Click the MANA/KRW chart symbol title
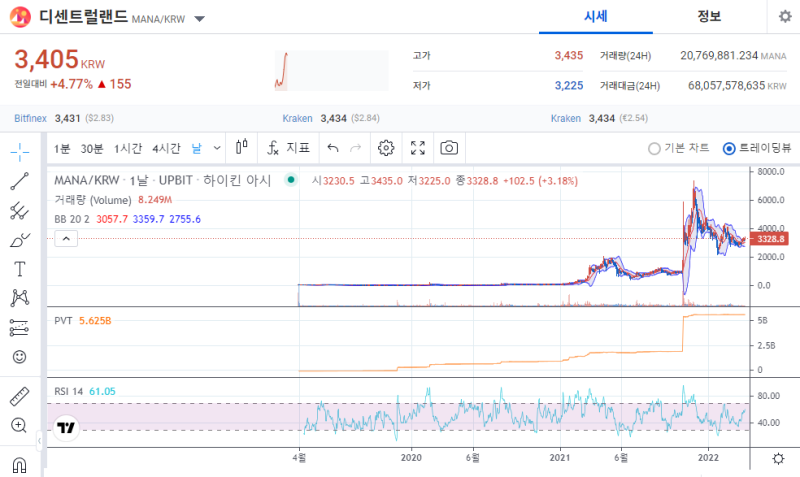This screenshot has width=800, height=477. pyautogui.click(x=87, y=180)
